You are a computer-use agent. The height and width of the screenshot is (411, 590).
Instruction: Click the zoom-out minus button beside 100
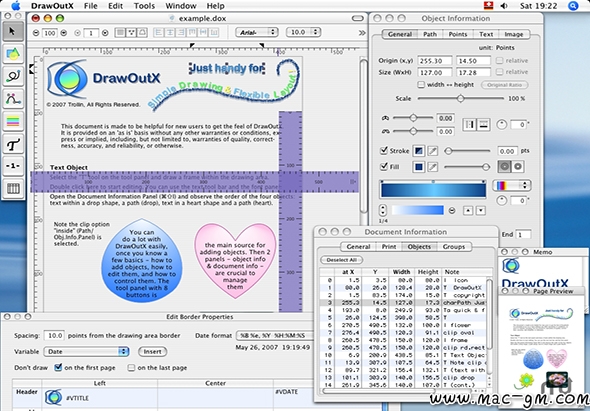(x=36, y=33)
